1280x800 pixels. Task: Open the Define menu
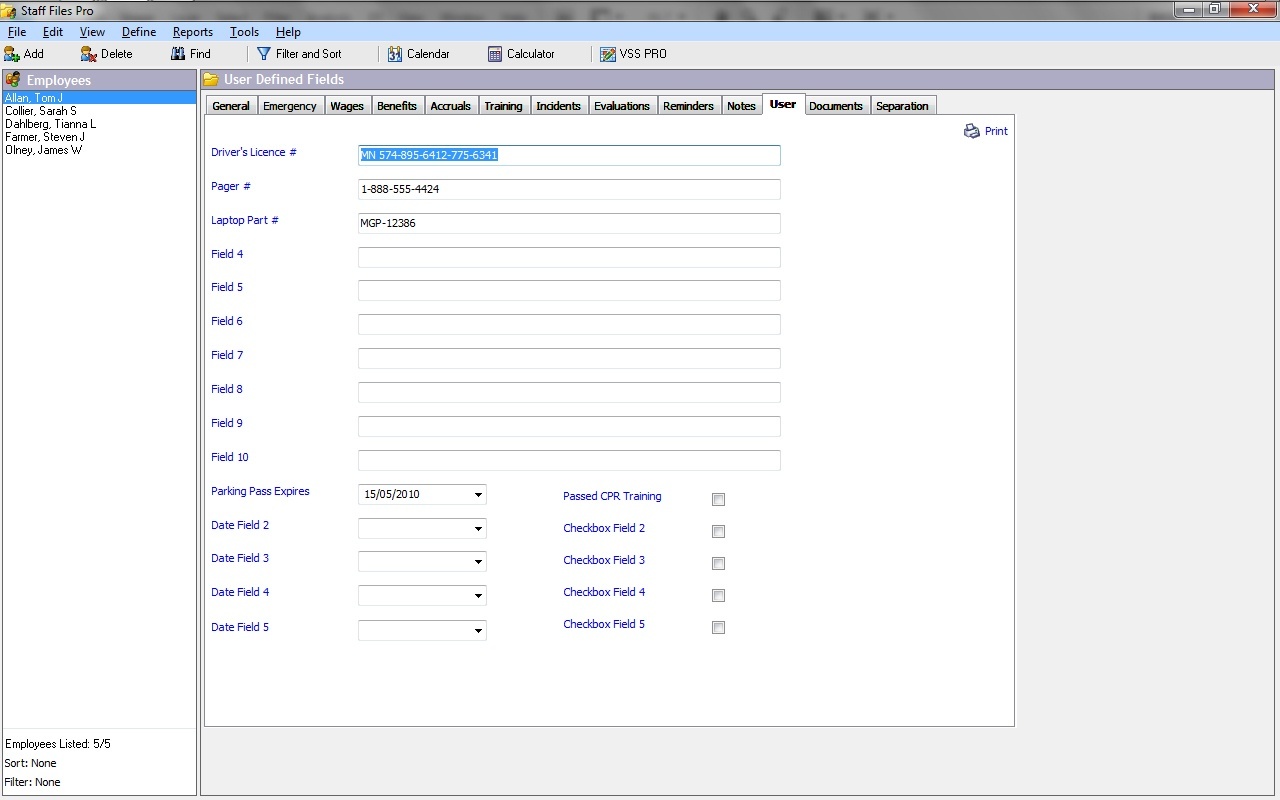coord(138,31)
